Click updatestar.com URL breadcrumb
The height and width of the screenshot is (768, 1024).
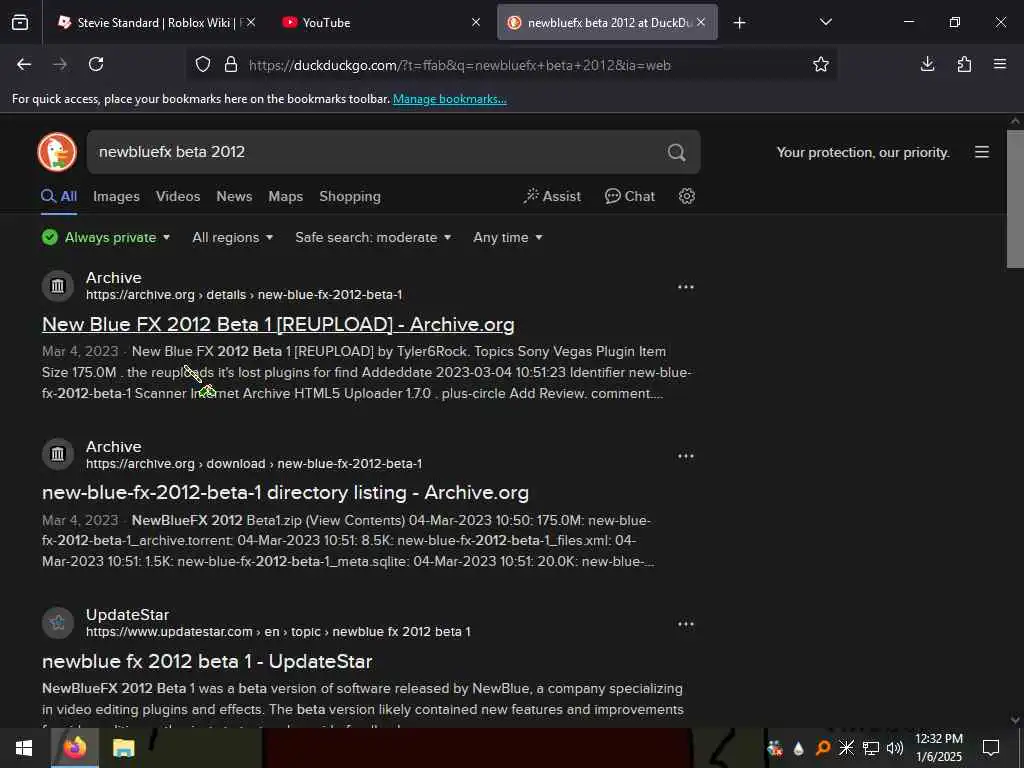tap(278, 632)
